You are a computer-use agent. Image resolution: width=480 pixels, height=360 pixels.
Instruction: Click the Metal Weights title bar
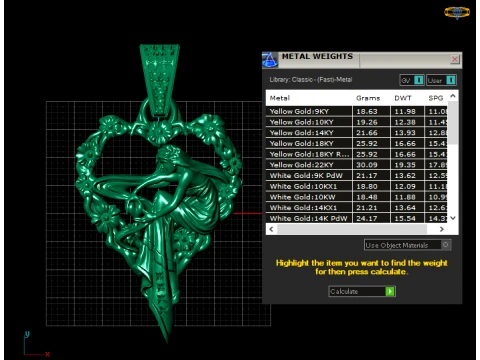[363, 60]
